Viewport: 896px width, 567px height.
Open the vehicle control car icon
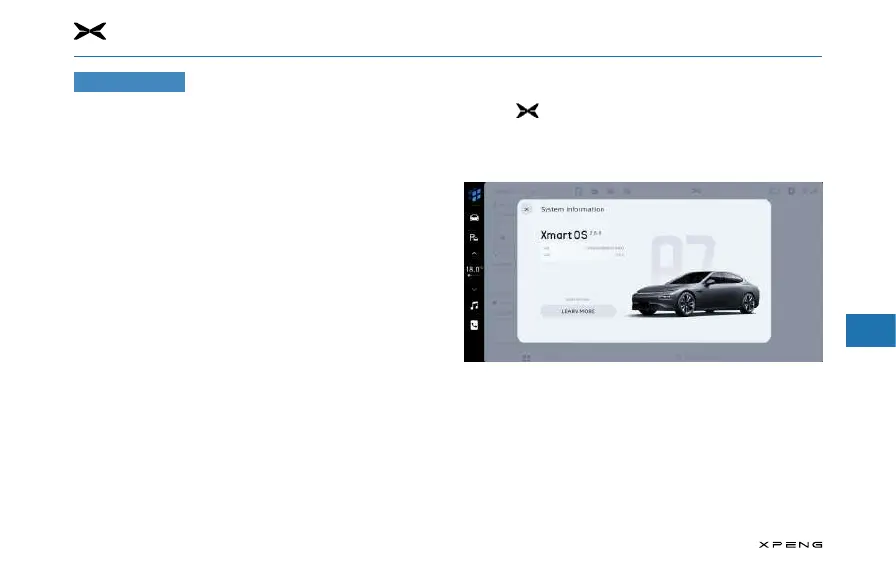point(474,218)
